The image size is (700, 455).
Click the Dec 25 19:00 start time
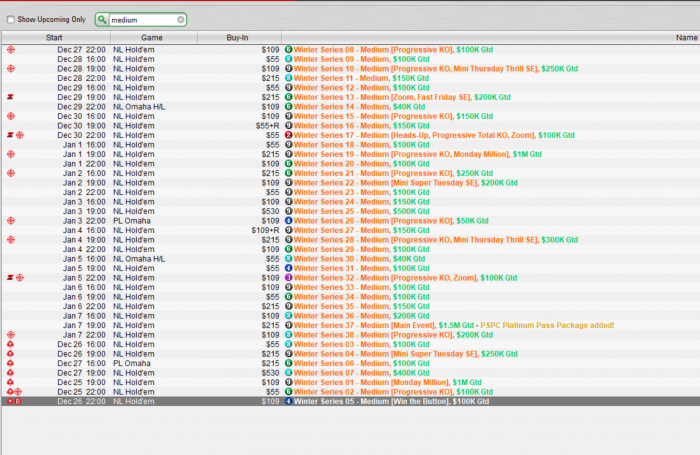pyautogui.click(x=82, y=382)
